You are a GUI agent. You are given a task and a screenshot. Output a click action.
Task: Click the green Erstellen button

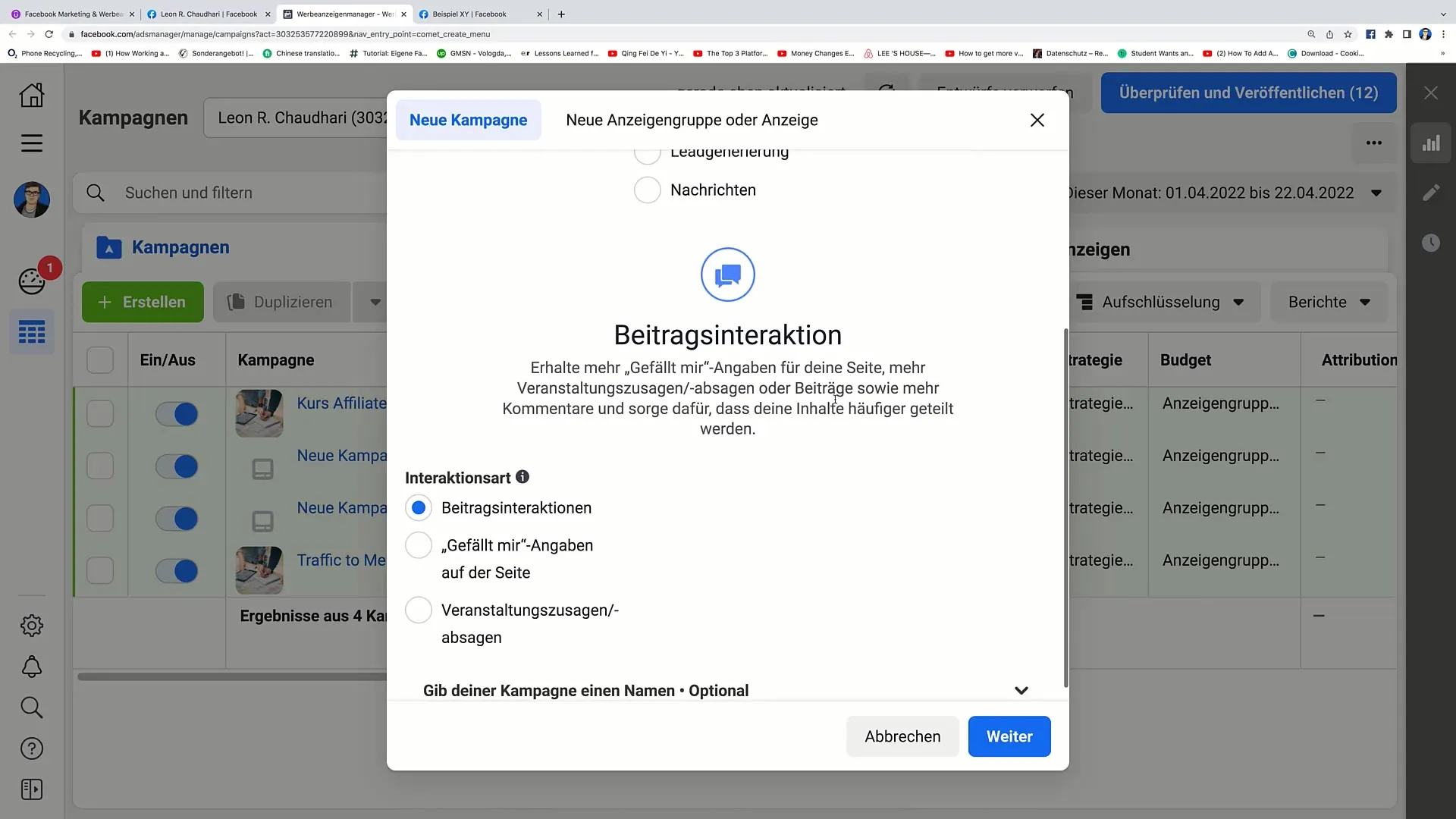click(143, 302)
